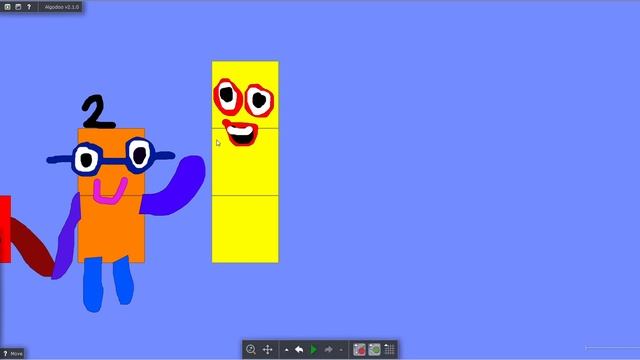
Task: Open the small dropdown mark beside Redo
Action: (x=341, y=350)
